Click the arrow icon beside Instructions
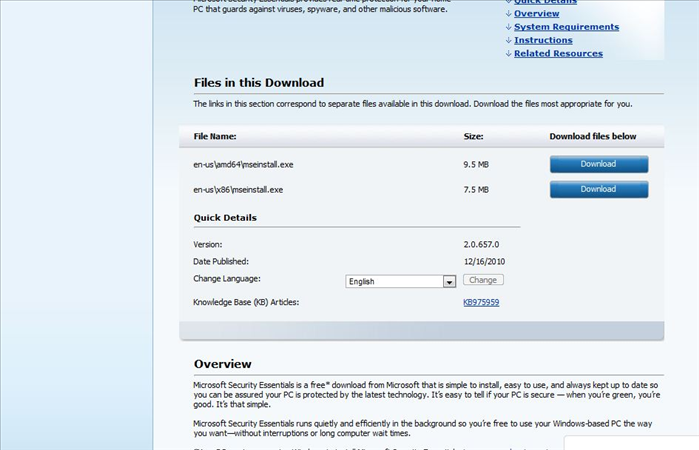Viewport: 699px width, 450px height. [x=509, y=41]
